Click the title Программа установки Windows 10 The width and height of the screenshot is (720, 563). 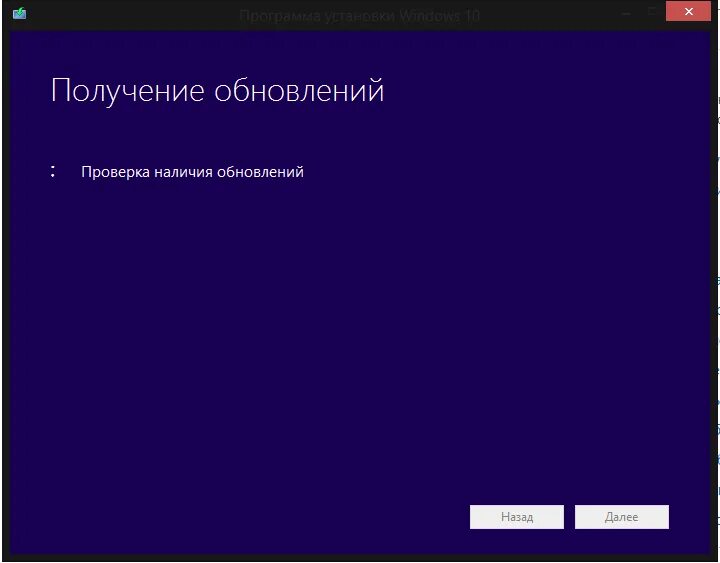tap(360, 16)
